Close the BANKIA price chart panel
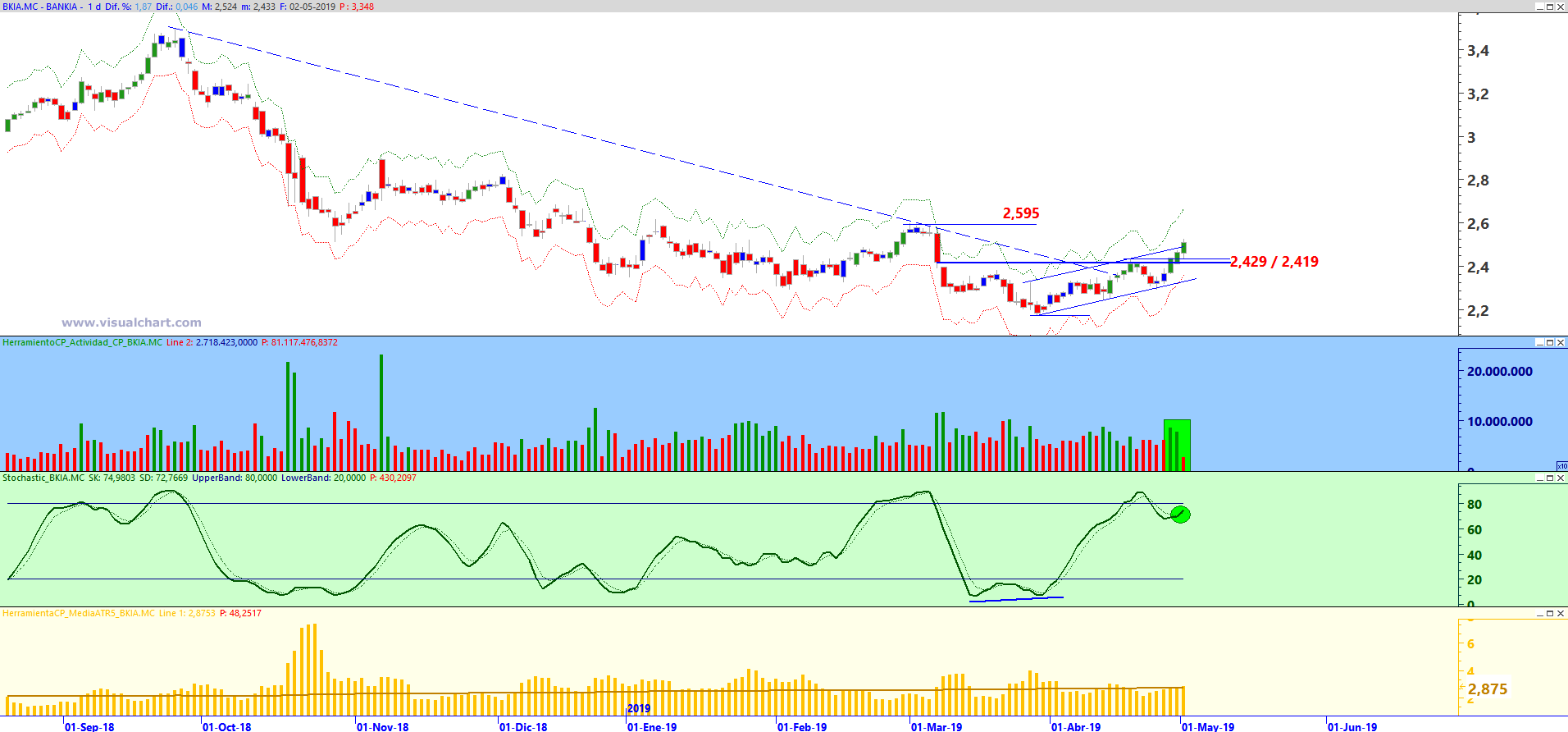 coord(1561,7)
